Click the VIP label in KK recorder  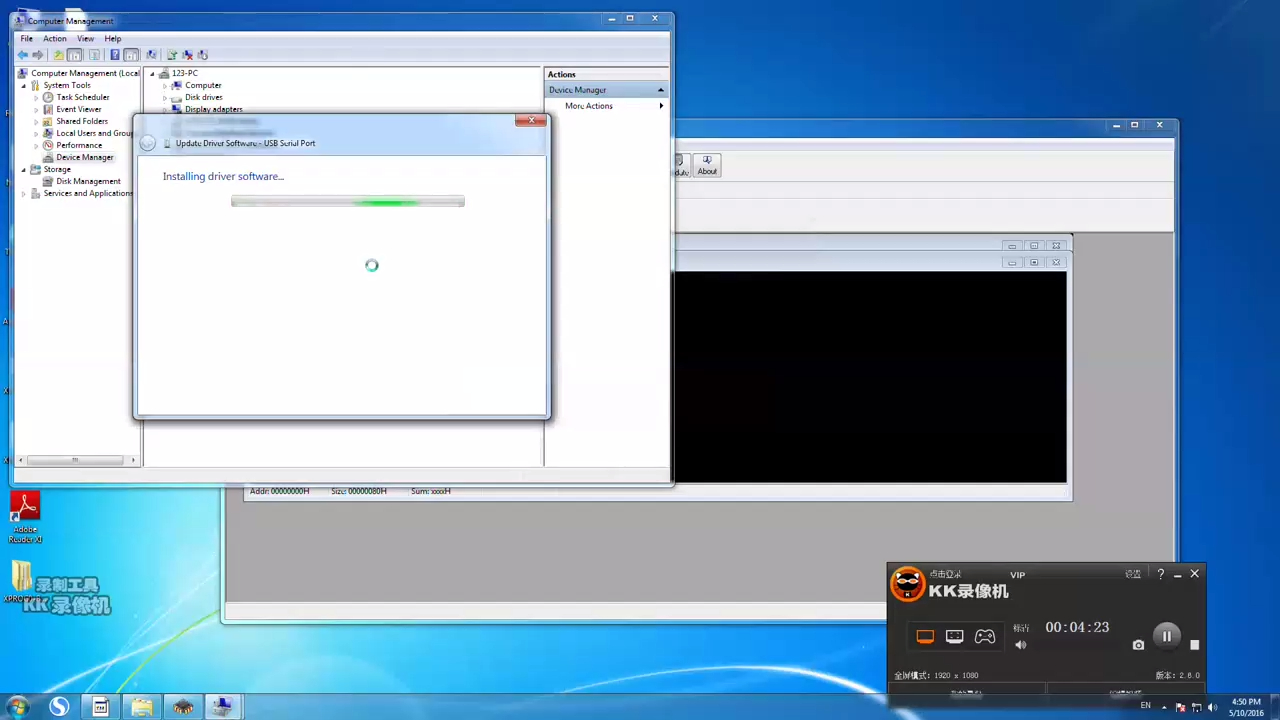(x=1018, y=575)
